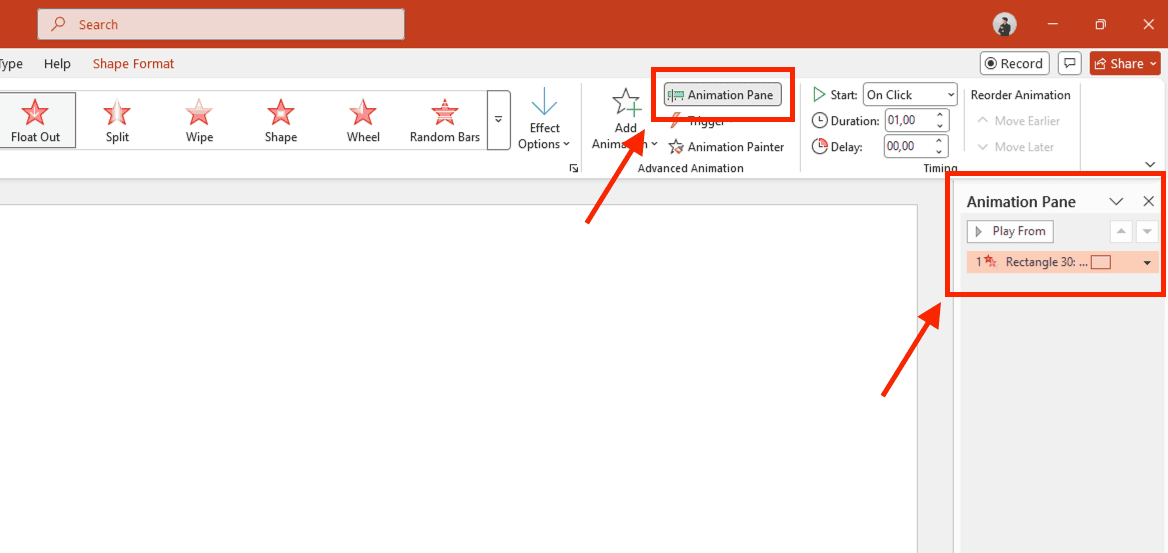Click the Search box in title bar
Viewport: 1168px width, 553px height.
(x=221, y=25)
